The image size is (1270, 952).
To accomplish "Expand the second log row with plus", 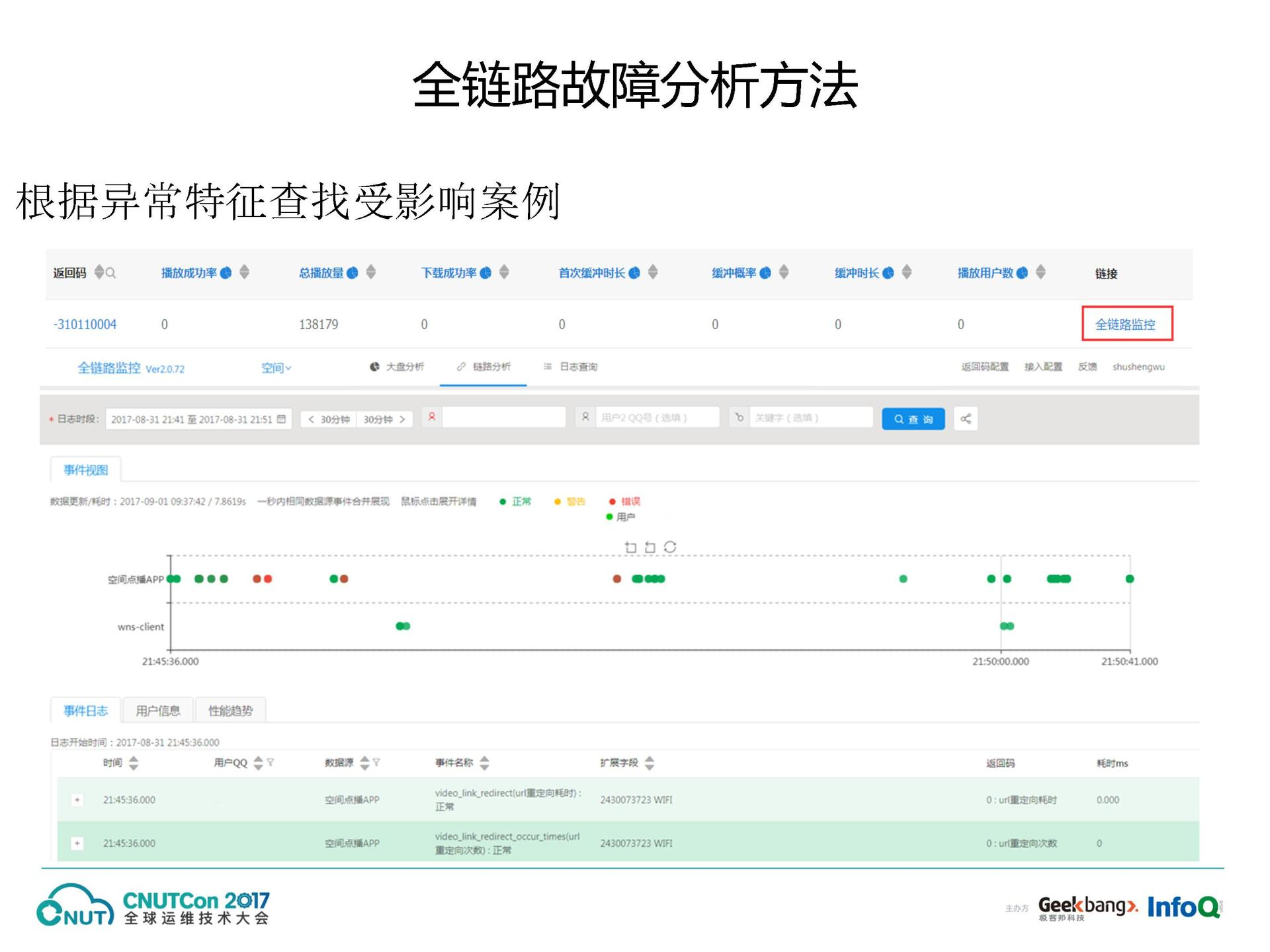I will [x=77, y=843].
